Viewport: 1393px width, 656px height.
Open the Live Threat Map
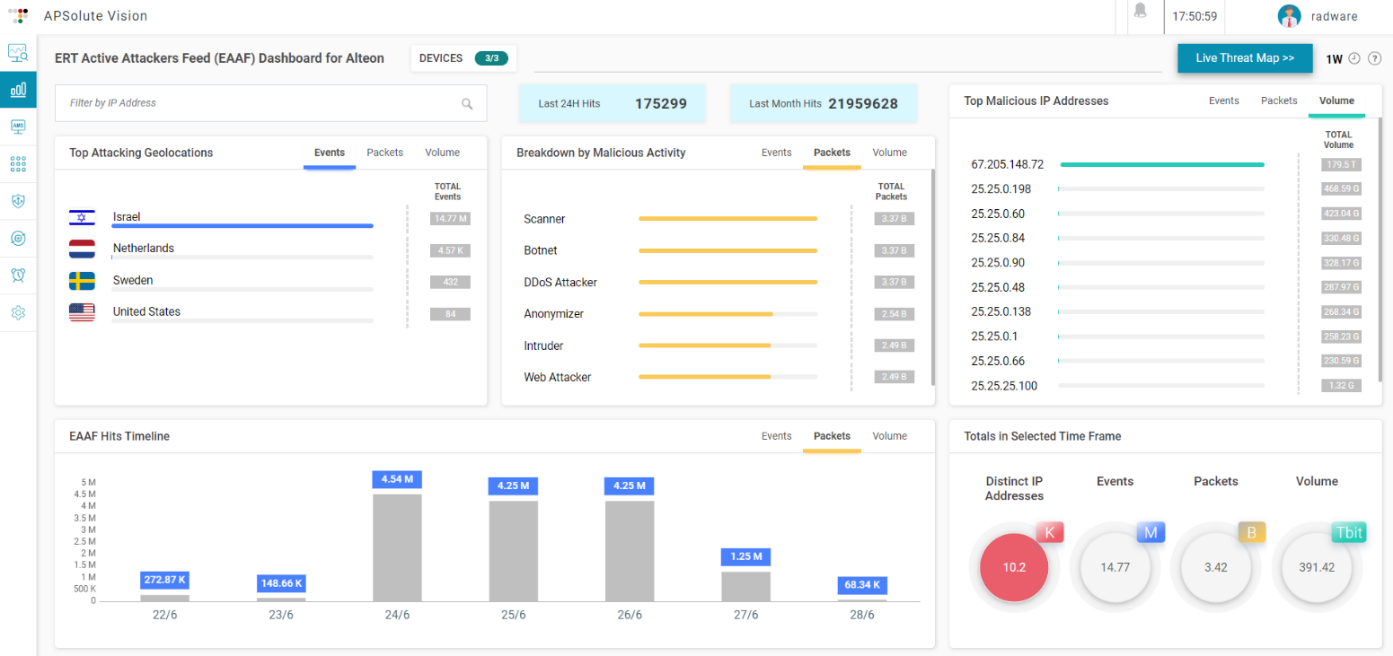point(1245,58)
